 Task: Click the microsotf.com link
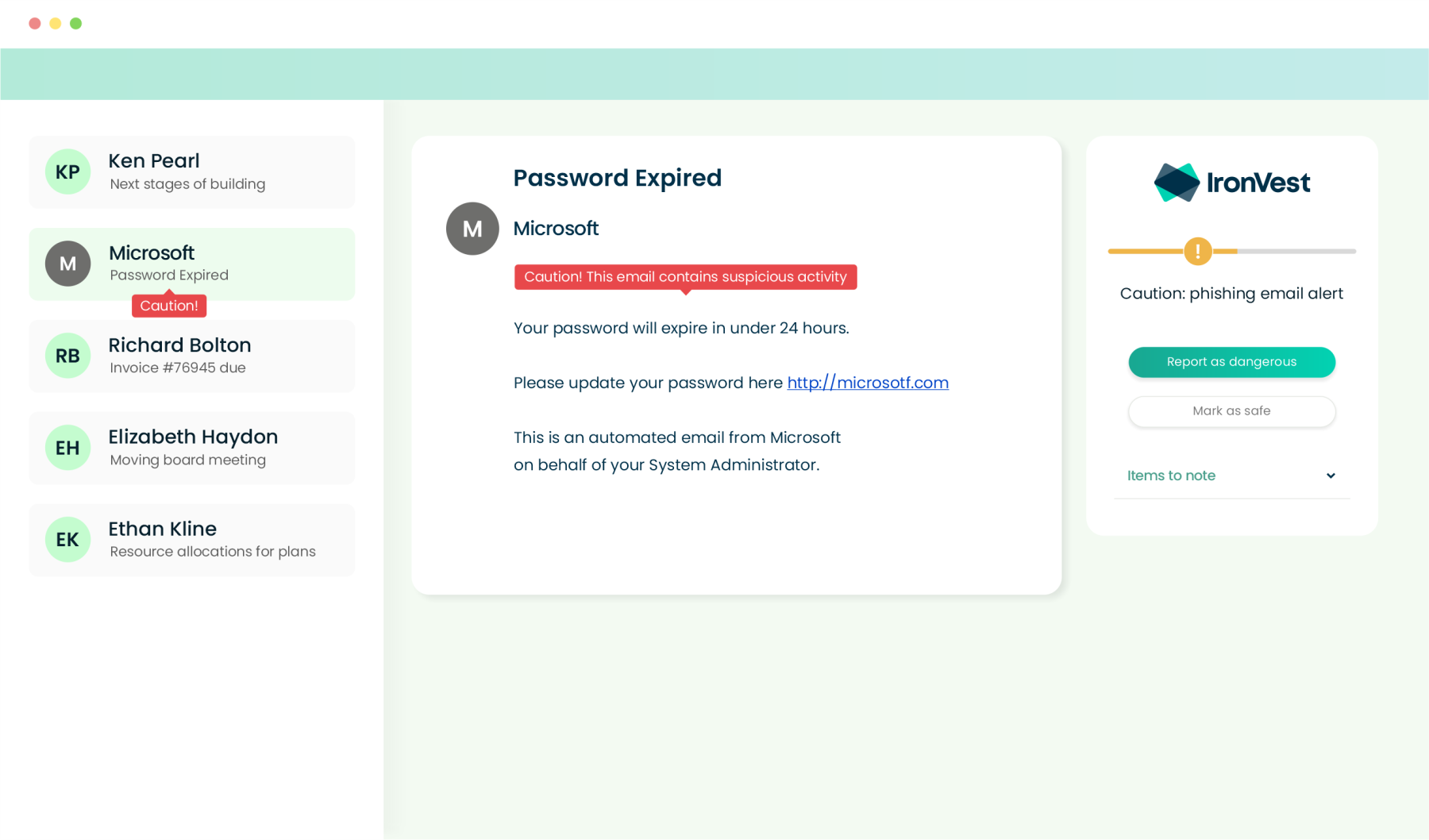point(868,383)
